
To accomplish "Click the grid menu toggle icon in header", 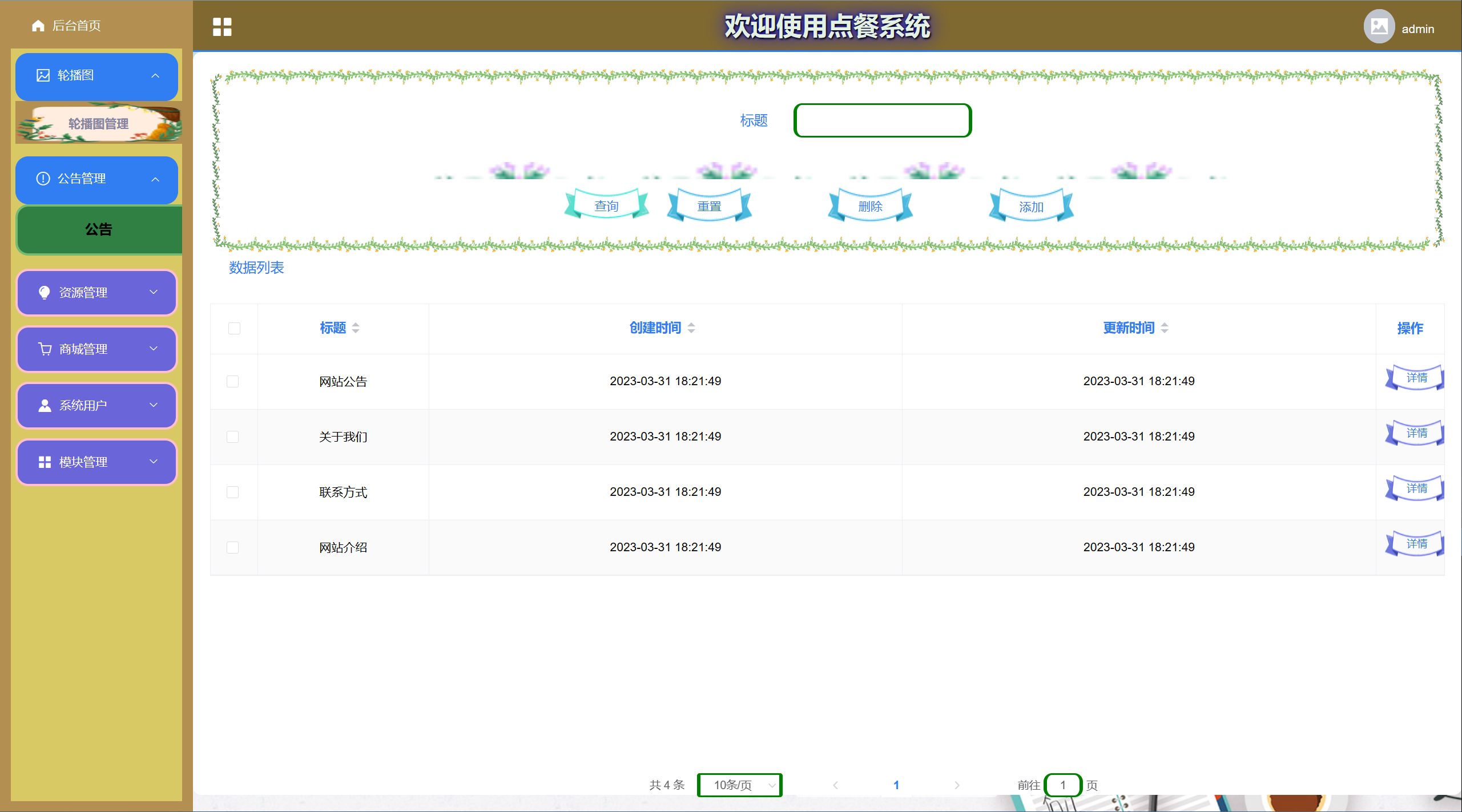I will tap(222, 27).
